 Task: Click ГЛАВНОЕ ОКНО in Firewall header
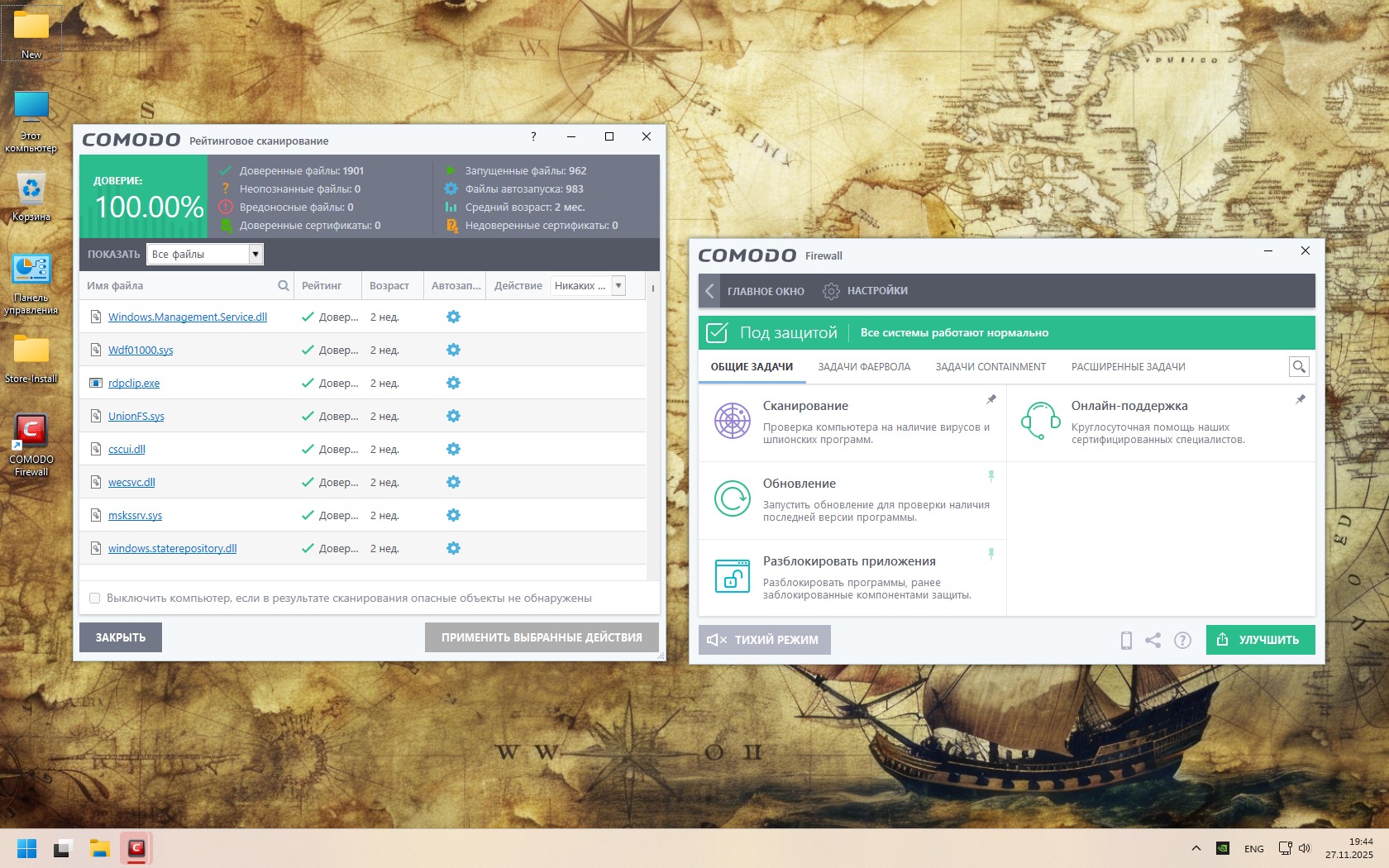click(766, 291)
